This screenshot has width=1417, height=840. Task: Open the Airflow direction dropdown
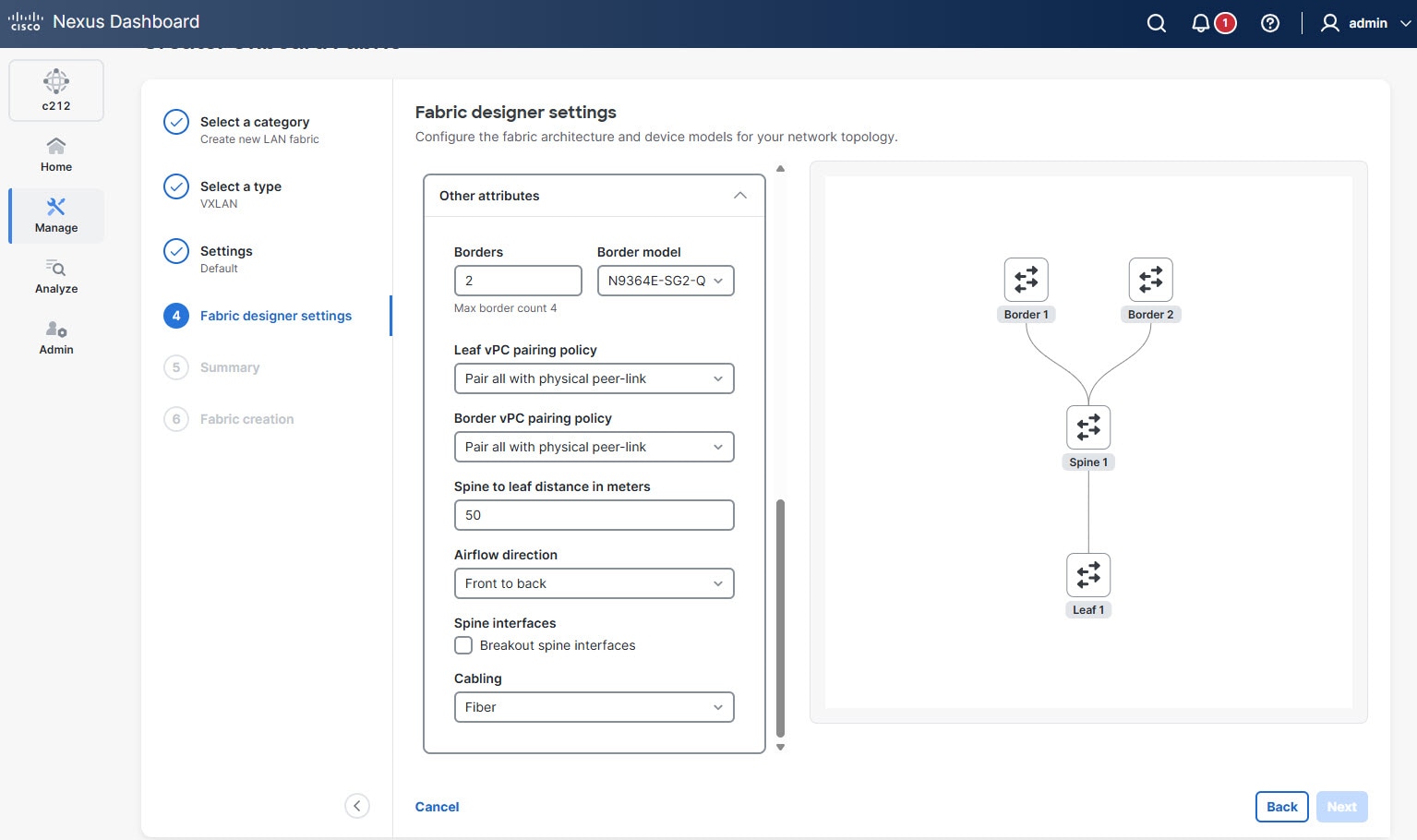click(594, 583)
